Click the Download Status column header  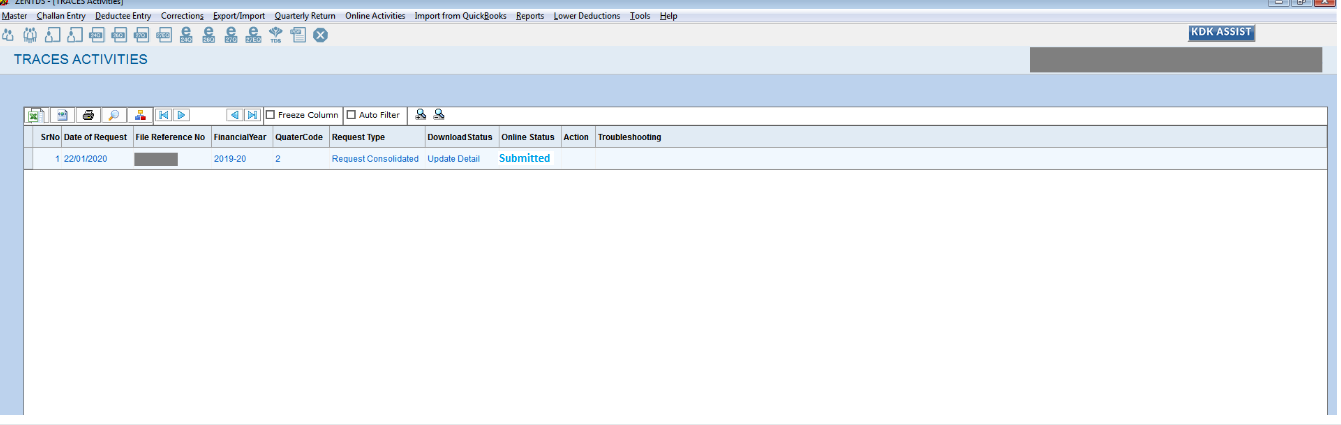point(460,137)
